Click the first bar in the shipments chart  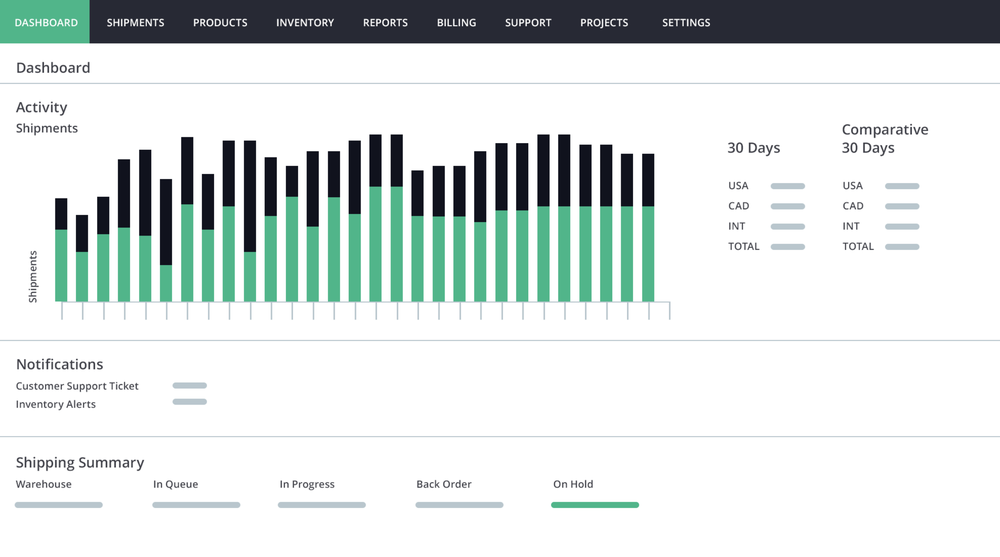(x=61, y=250)
